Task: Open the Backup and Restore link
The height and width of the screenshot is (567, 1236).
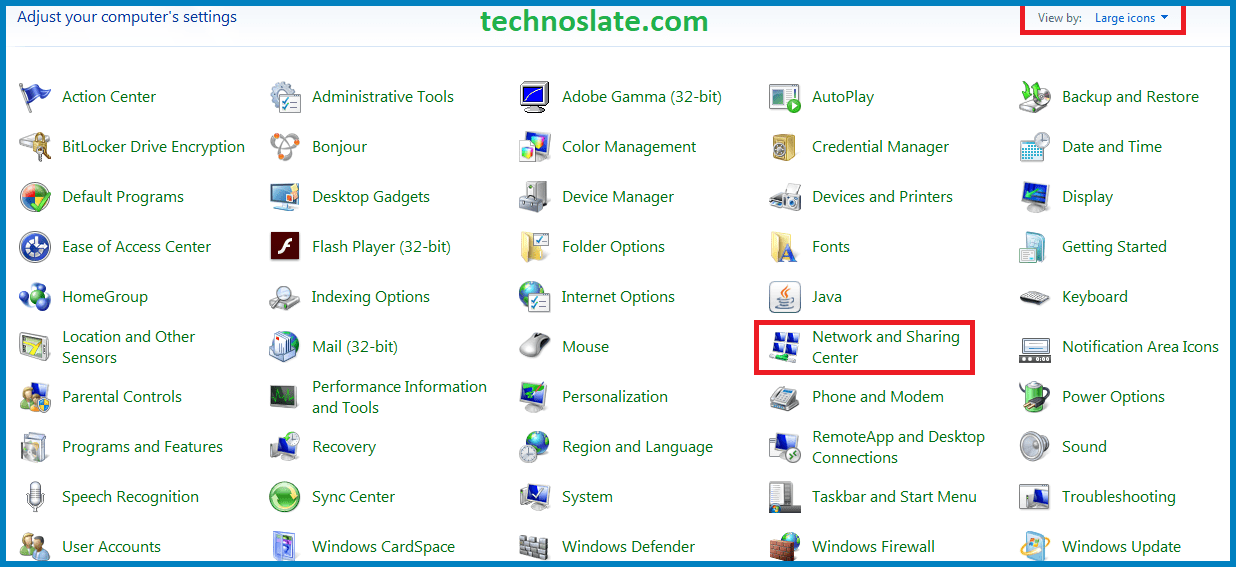Action: 1130,97
